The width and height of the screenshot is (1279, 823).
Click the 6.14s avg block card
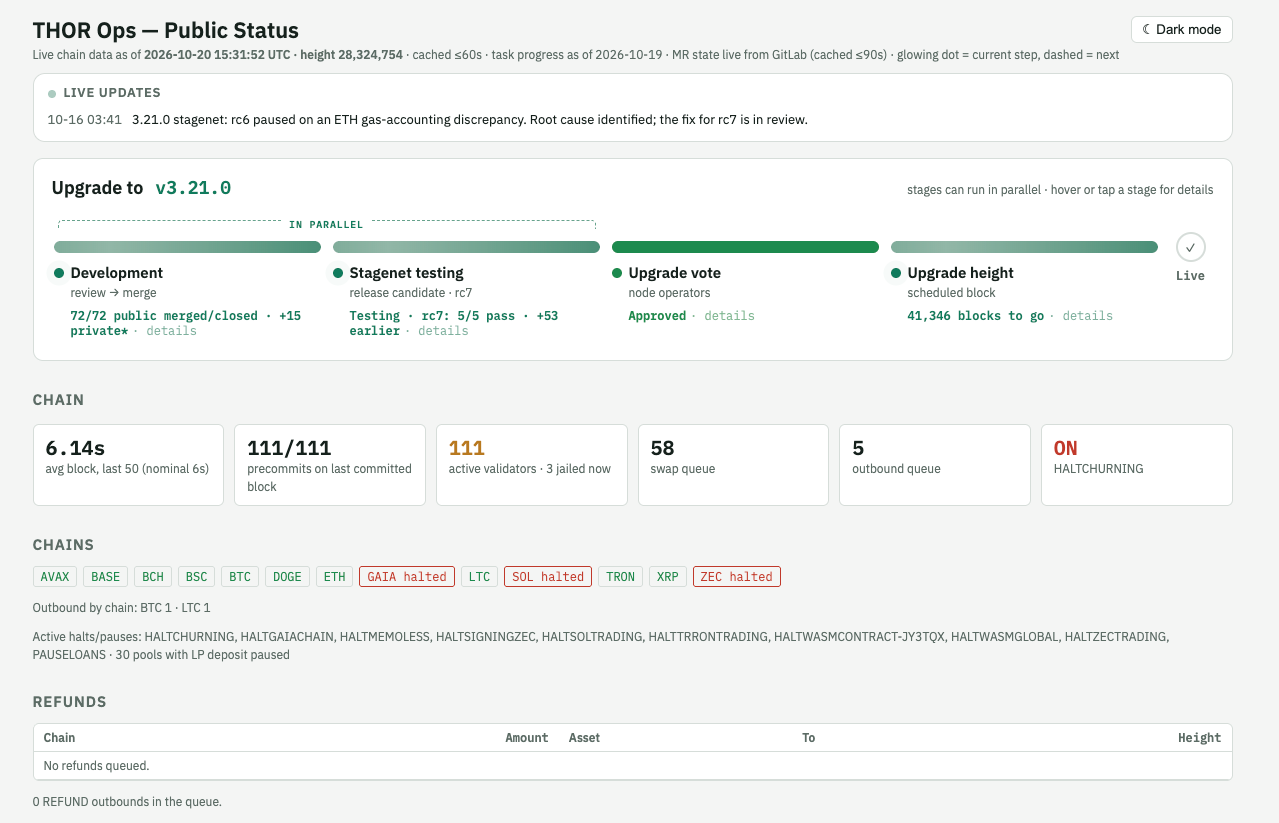pos(128,465)
